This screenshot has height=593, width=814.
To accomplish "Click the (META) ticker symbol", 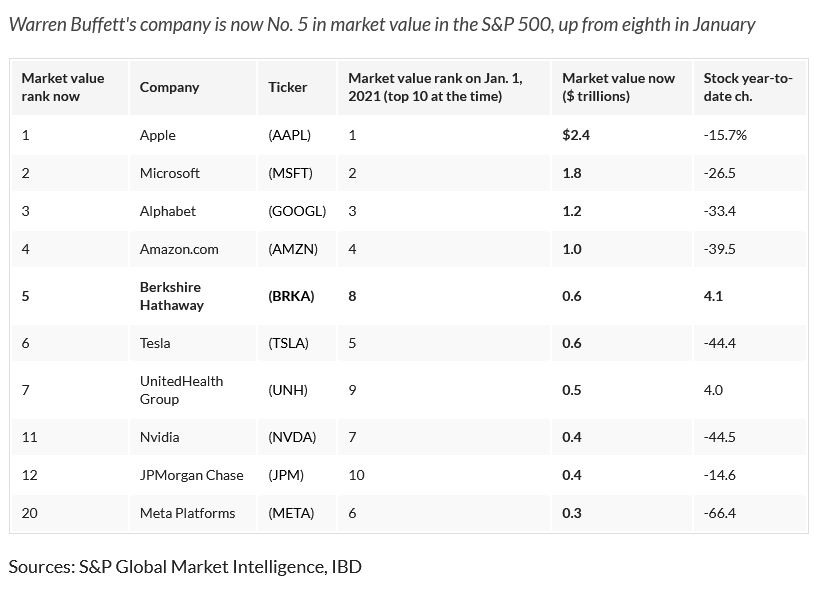I will click(x=291, y=513).
